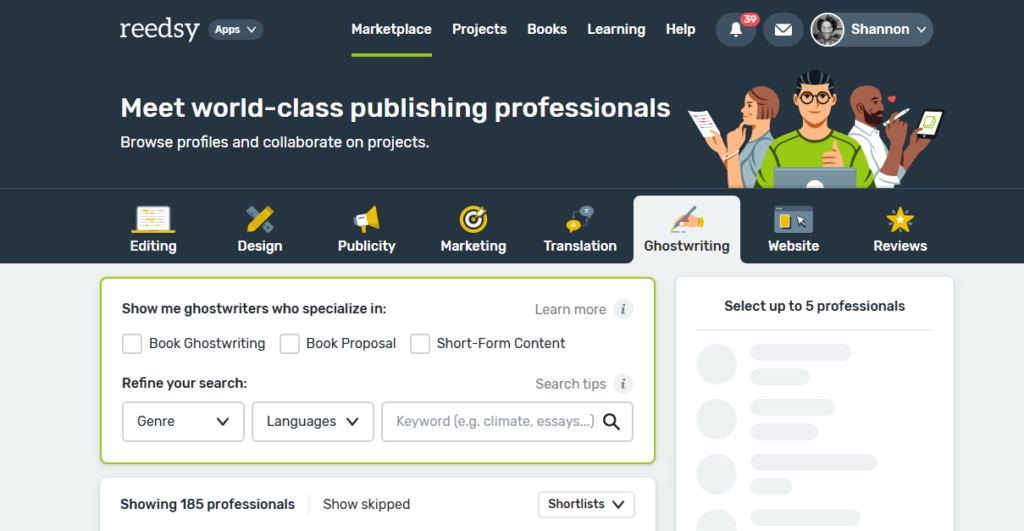Select the Design category icon
Viewport: 1024px width, 531px height.
(260, 219)
